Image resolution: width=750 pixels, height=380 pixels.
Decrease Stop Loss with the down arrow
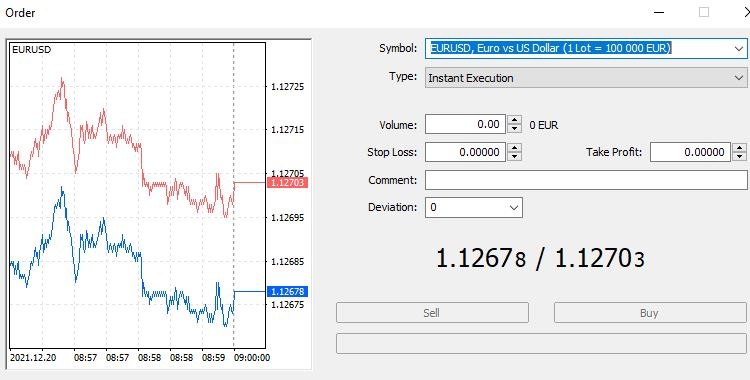pos(514,156)
